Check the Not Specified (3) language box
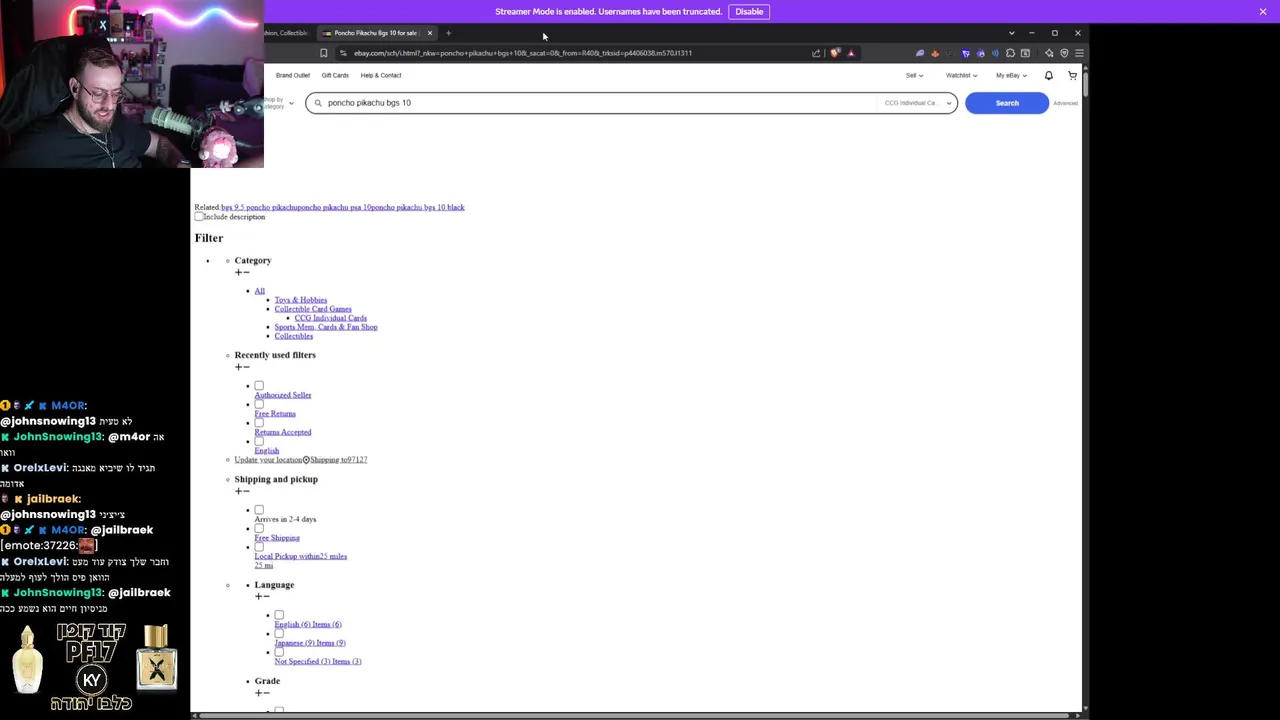This screenshot has width=1280, height=720. [279, 652]
